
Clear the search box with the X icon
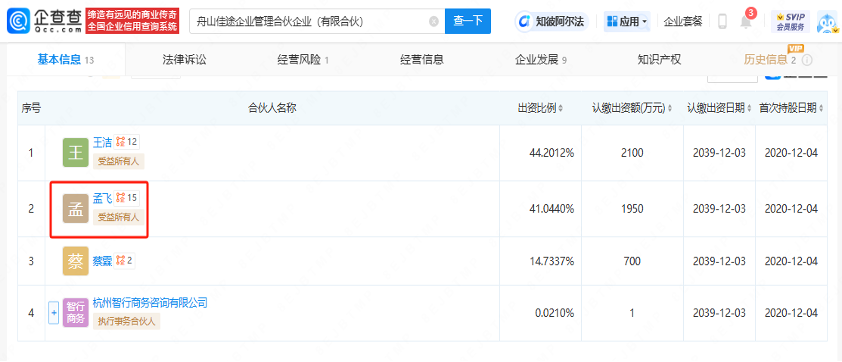pyautogui.click(x=433, y=21)
